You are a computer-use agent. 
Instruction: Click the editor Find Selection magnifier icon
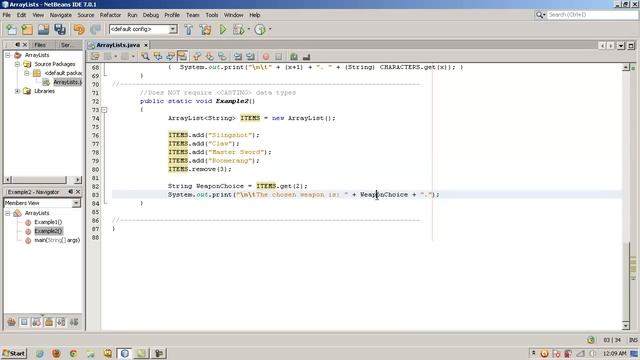[145, 56]
